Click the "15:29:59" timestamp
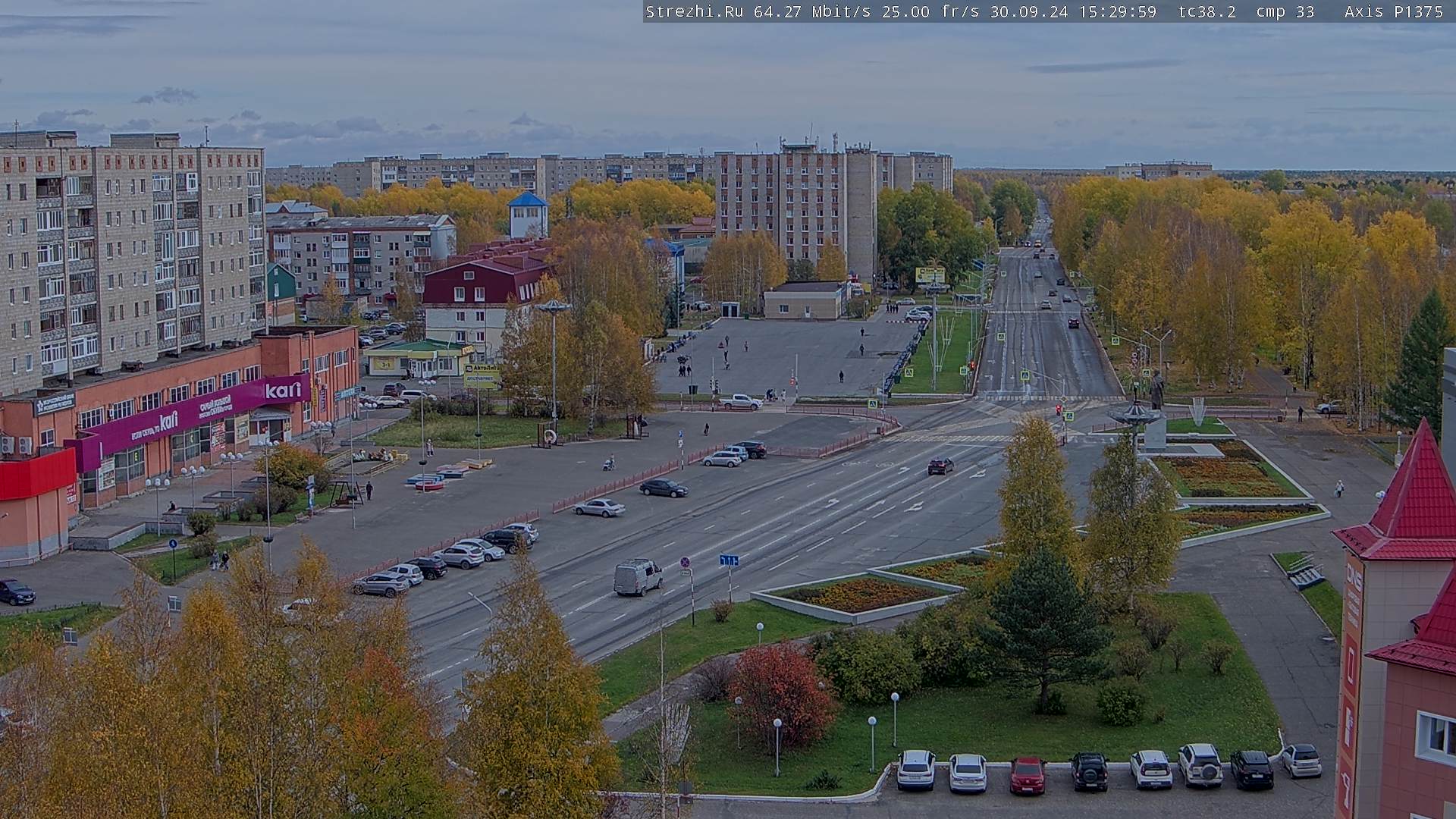1456x819 pixels. coord(1118,11)
